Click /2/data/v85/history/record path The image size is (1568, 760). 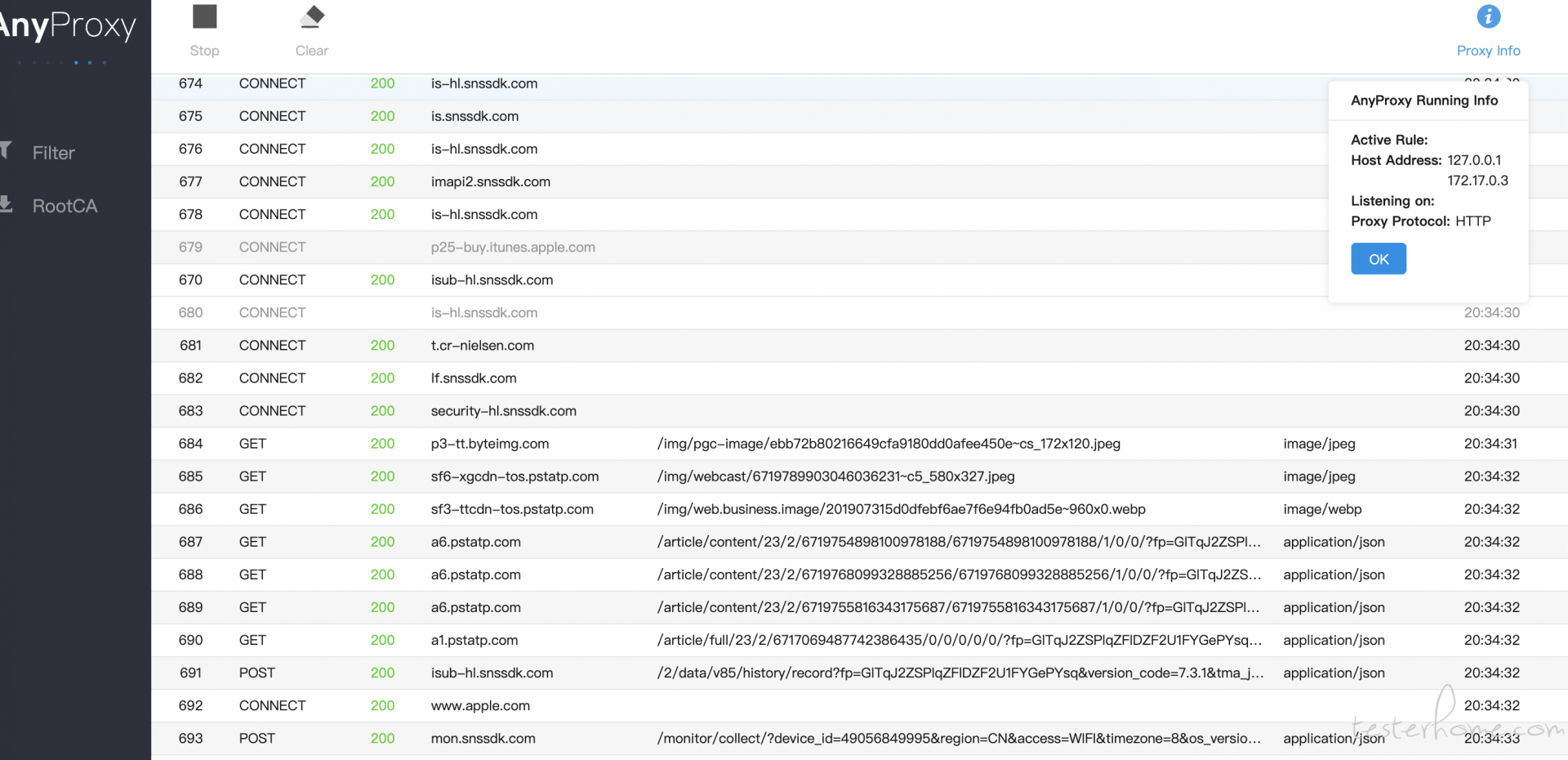point(960,673)
